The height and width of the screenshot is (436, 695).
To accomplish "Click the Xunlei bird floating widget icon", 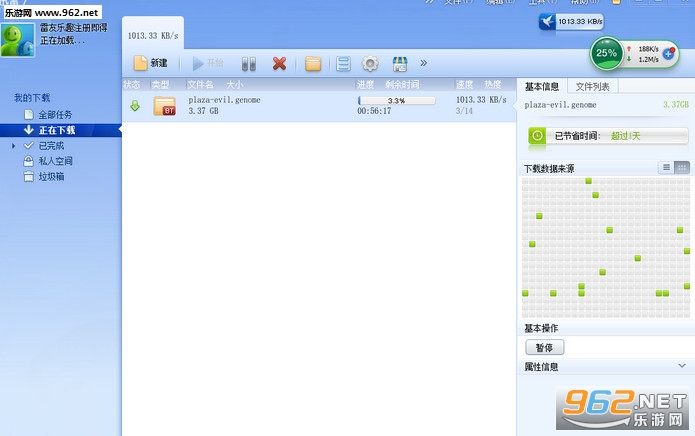I will coord(547,21).
